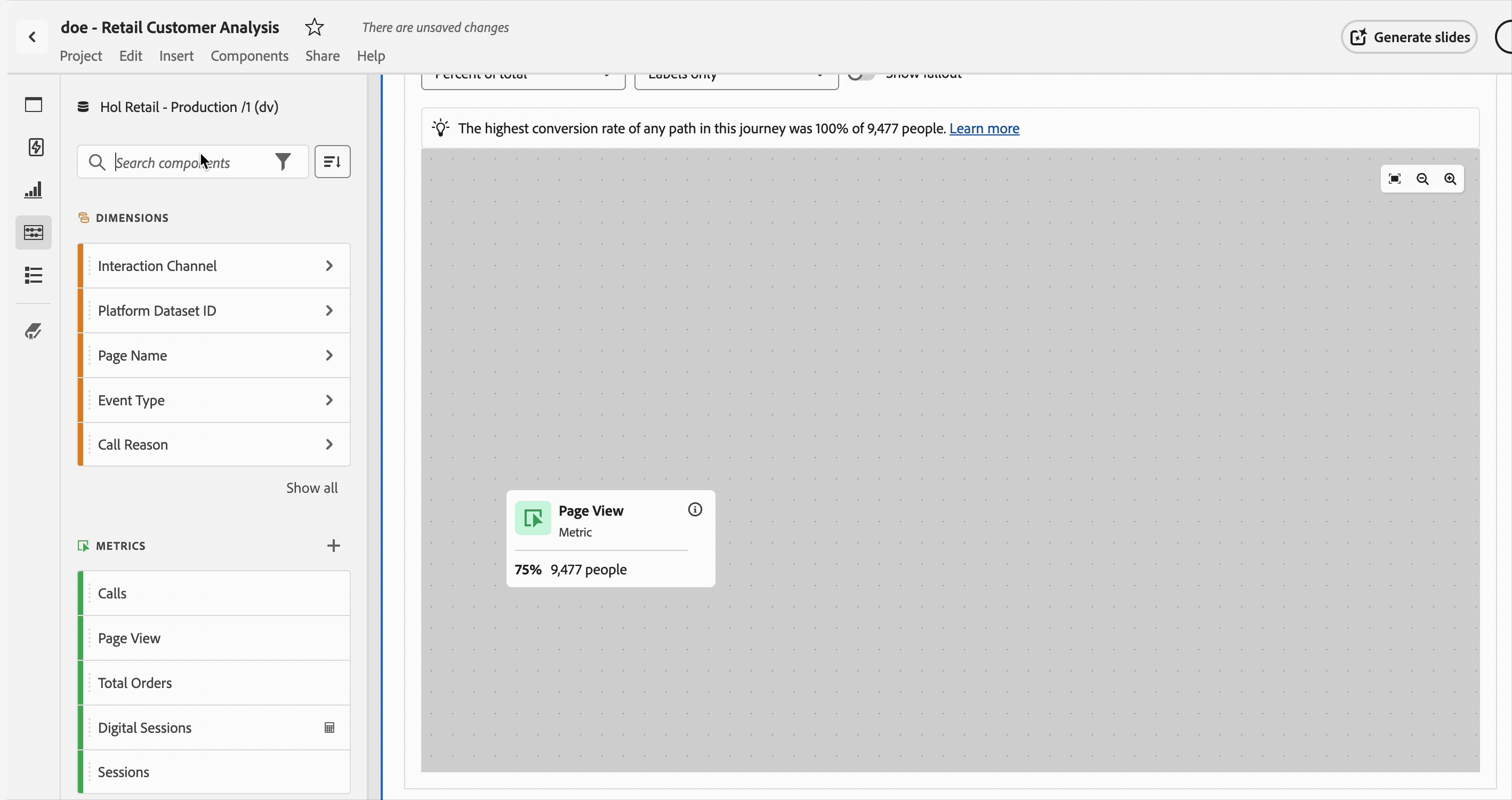Screen dimensions: 1512x800
Task: Favorite the project with the star icon
Action: [x=315, y=27]
